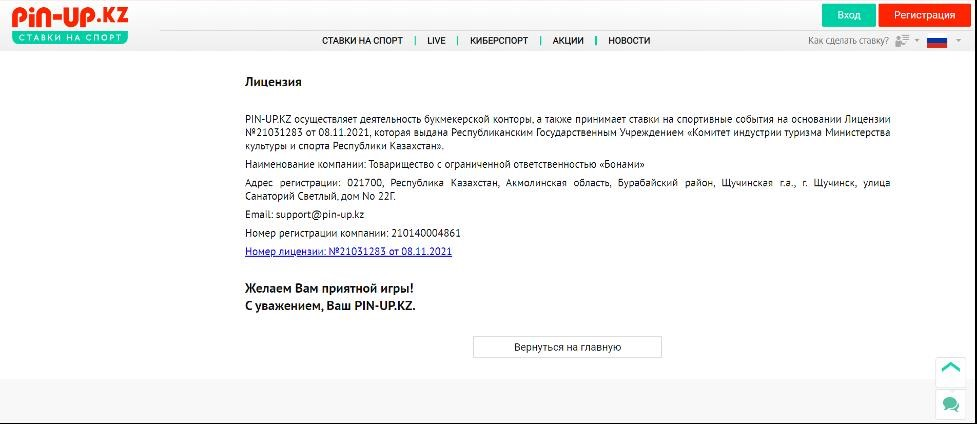Viewport: 977px width, 424px height.
Task: Click the Вход login button
Action: [x=849, y=16]
